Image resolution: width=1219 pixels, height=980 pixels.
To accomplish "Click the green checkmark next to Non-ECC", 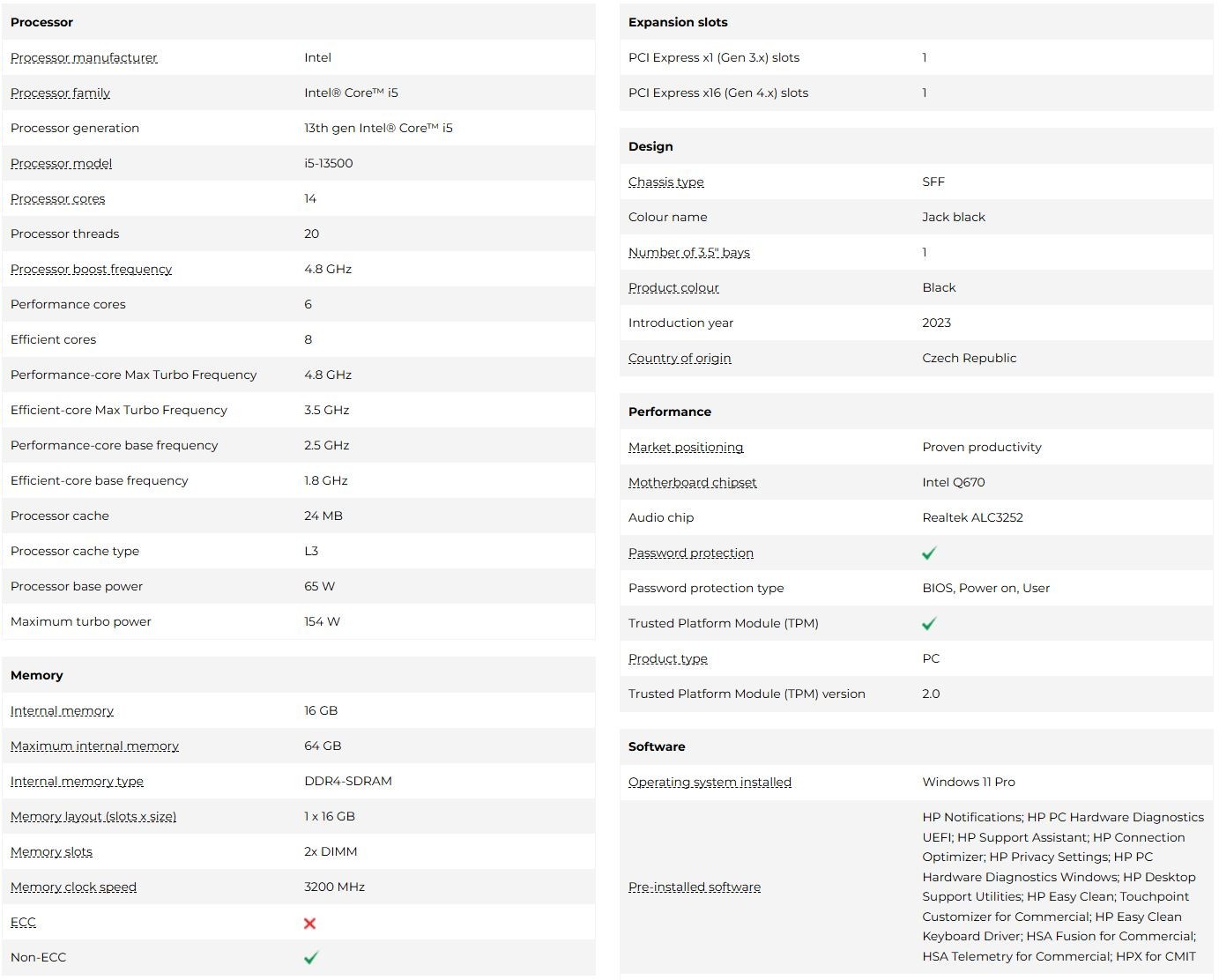I will (x=311, y=958).
